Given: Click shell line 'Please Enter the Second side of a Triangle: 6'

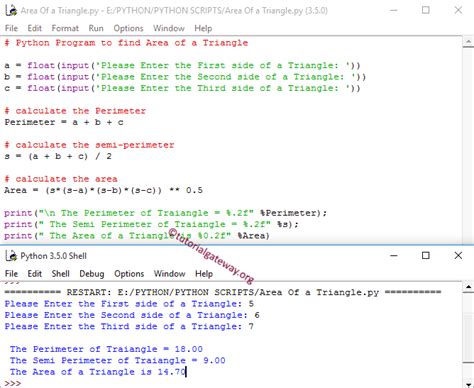Looking at the screenshot, I should coord(132,315).
